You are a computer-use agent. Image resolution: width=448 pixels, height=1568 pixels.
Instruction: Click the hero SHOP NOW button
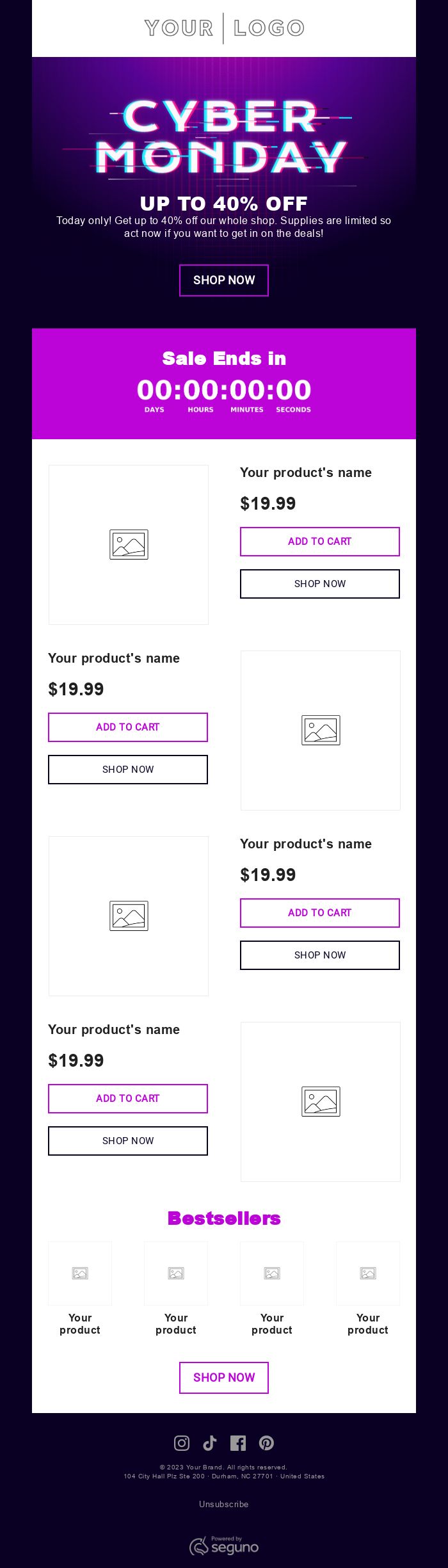(x=224, y=280)
